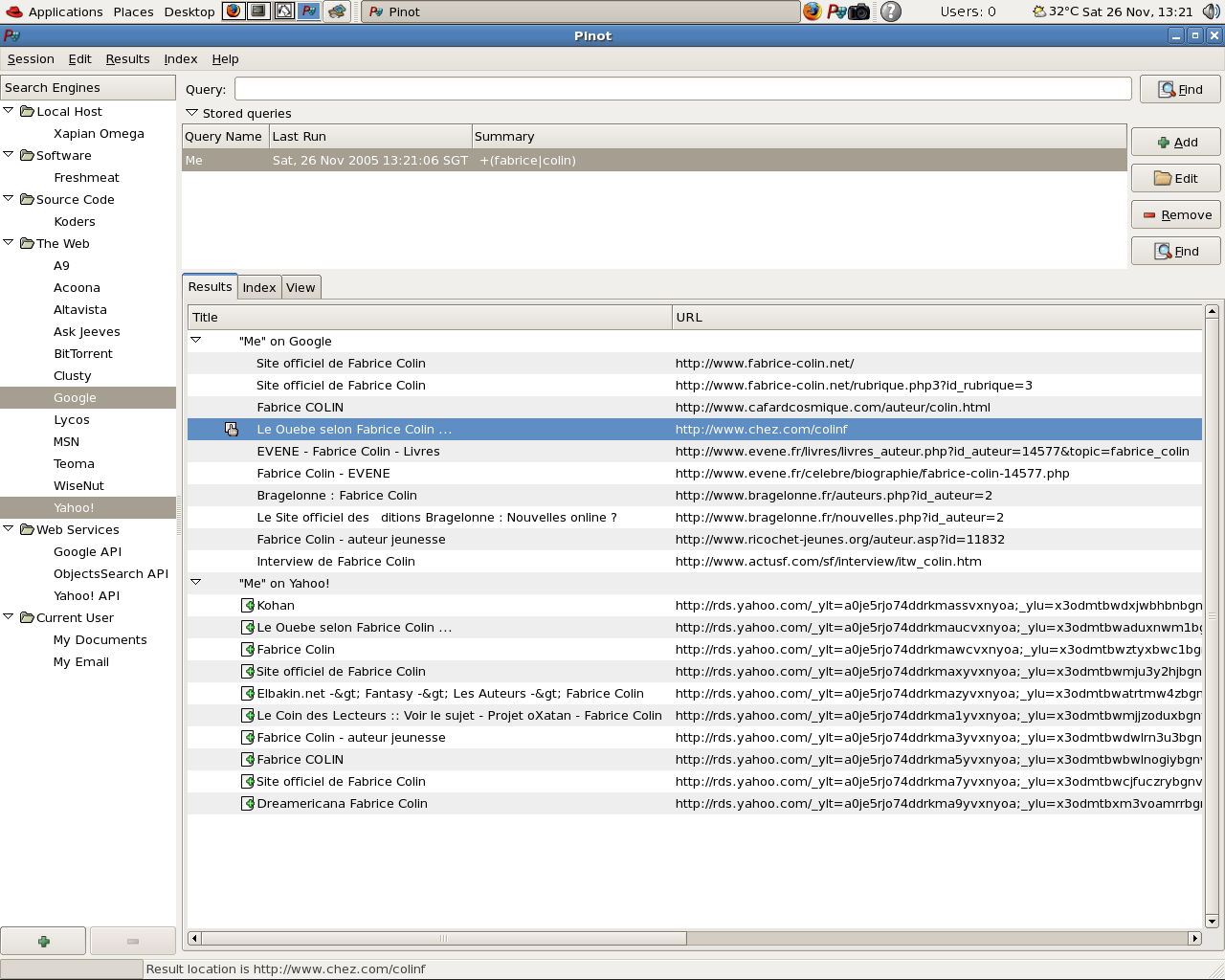The image size is (1225, 980).
Task: Click the icon beside the Elbakin.net result
Action: [x=247, y=693]
